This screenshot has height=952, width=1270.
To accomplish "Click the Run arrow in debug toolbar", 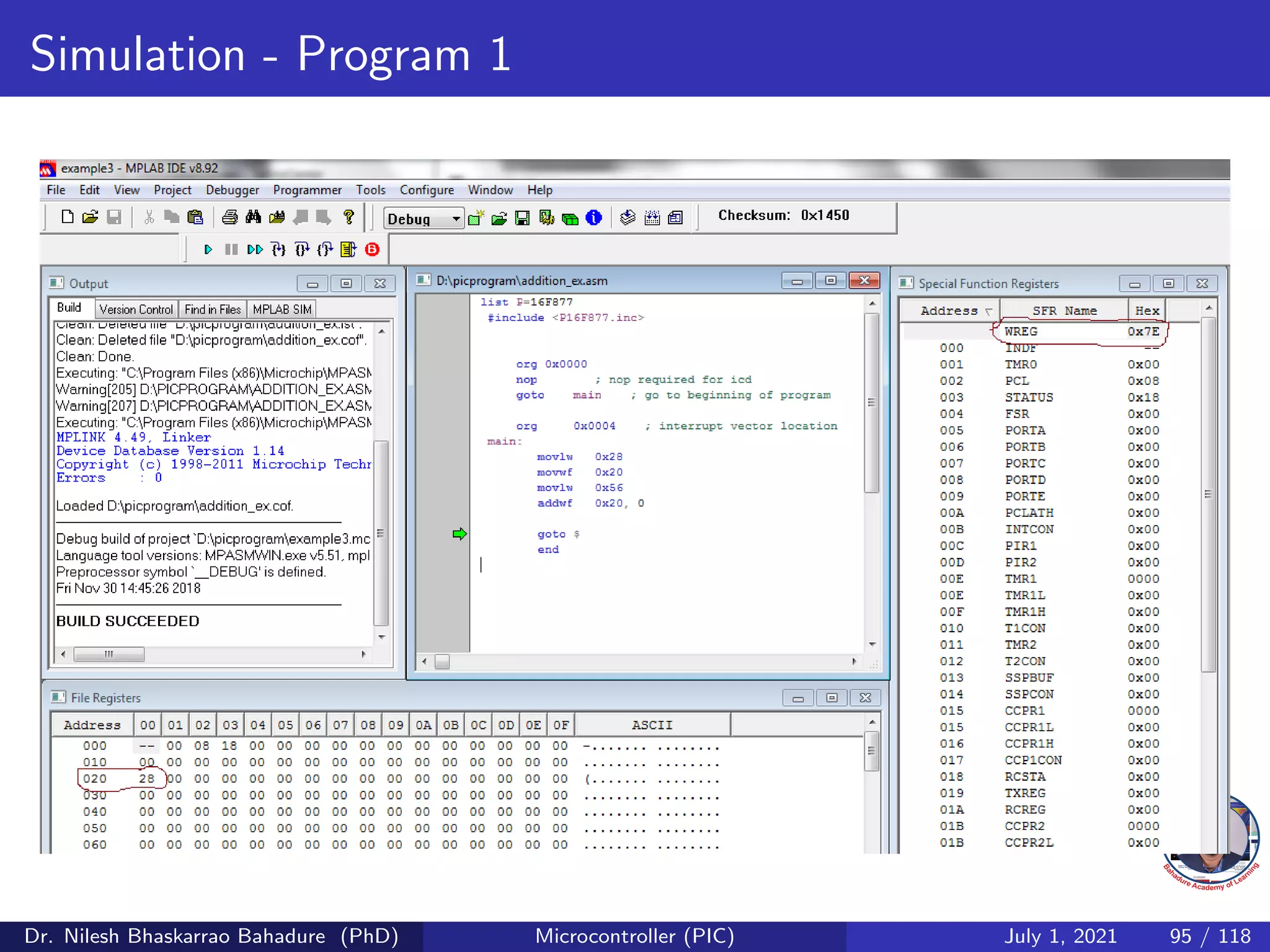I will point(208,249).
